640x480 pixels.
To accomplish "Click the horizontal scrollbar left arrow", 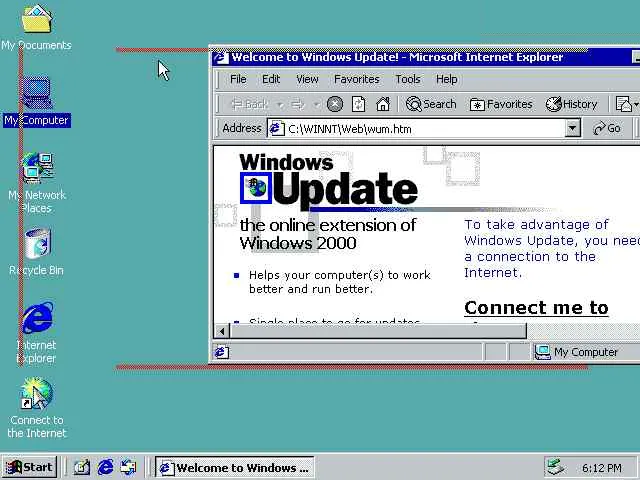I will tap(222, 331).
